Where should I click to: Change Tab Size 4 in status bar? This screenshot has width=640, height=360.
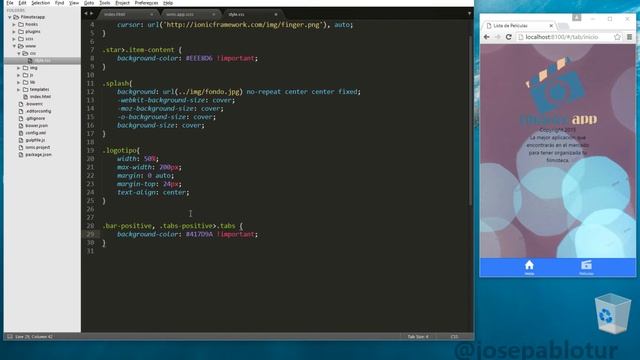(x=418, y=337)
